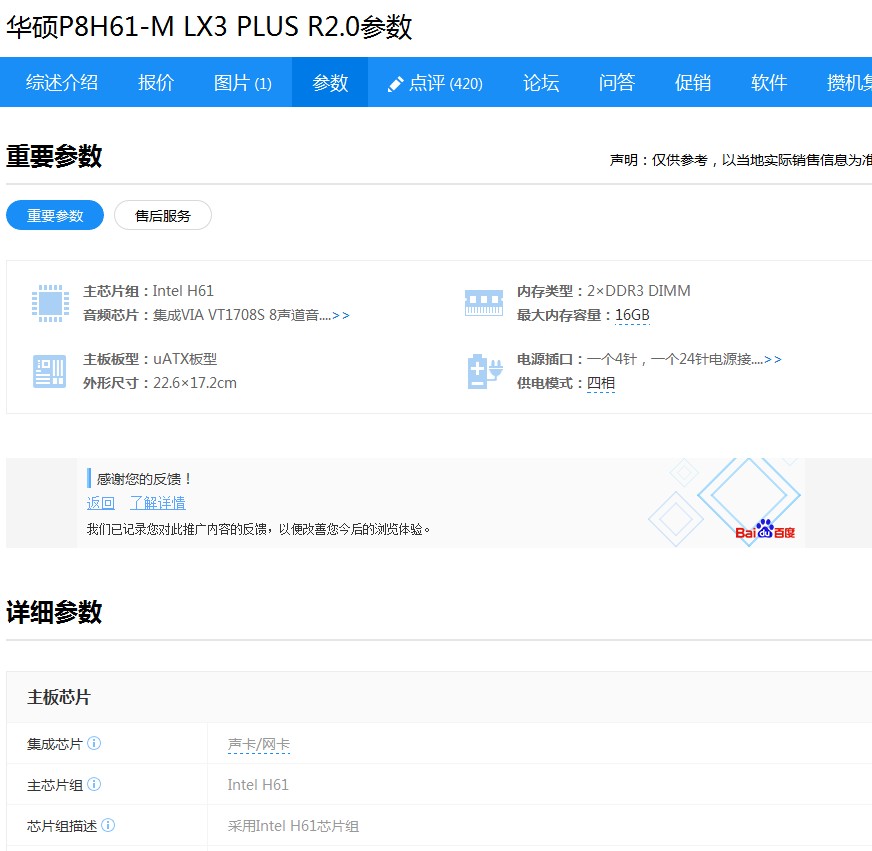Select the 参数 tab
Viewport: 872px width, 851px height.
[x=330, y=82]
